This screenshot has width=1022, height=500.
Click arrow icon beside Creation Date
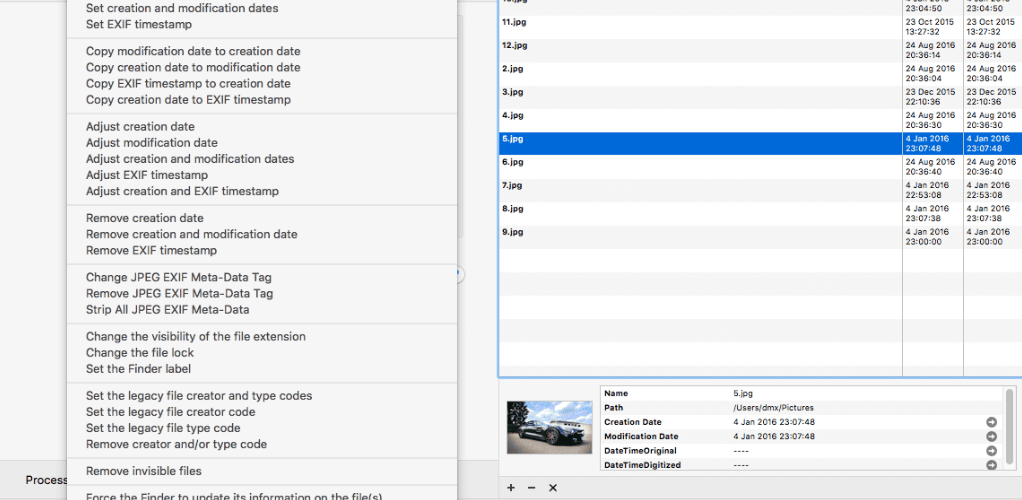click(x=991, y=422)
